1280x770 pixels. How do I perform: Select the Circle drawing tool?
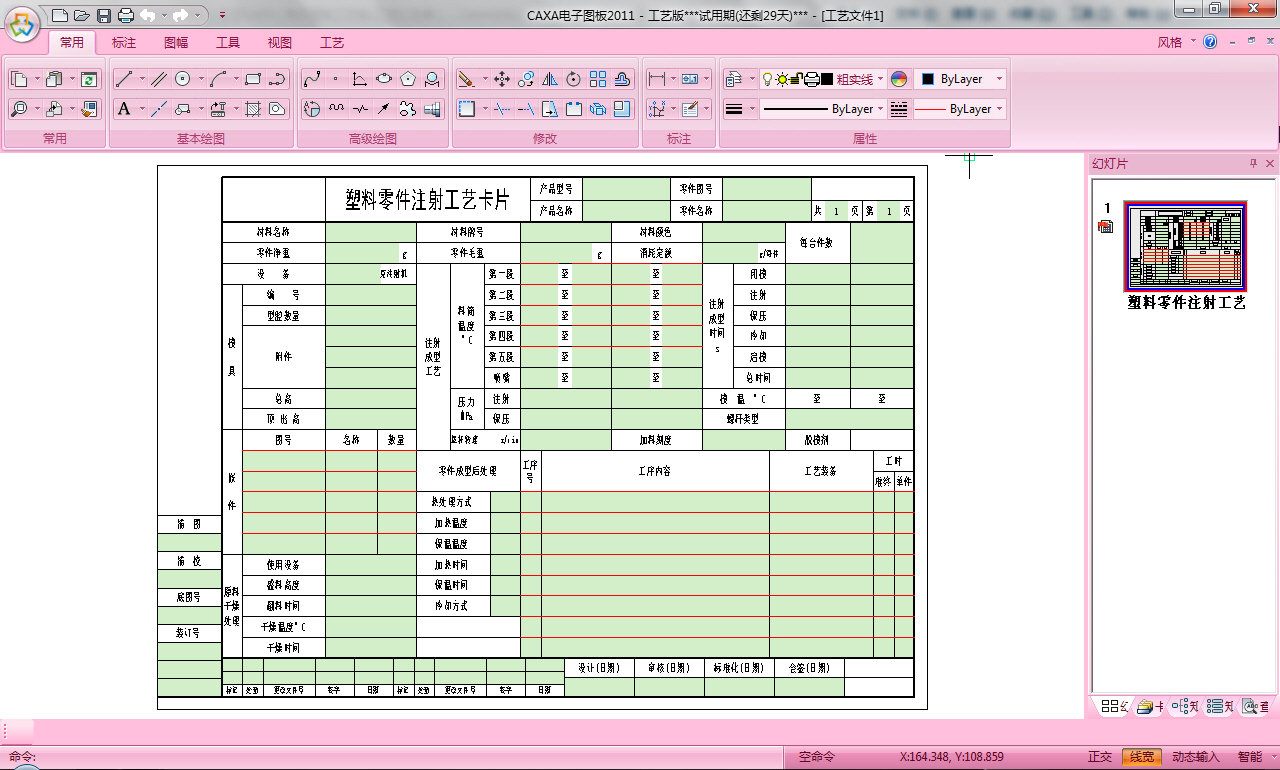(183, 79)
